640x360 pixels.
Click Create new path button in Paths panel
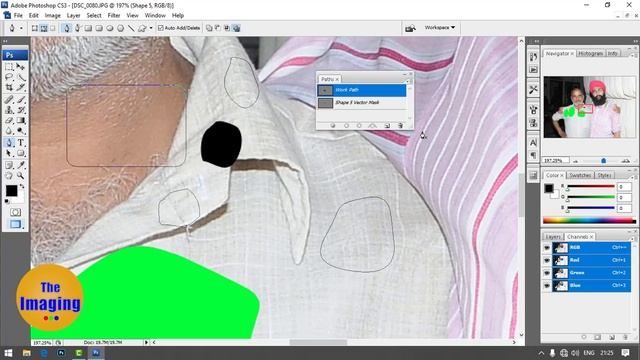[387, 126]
